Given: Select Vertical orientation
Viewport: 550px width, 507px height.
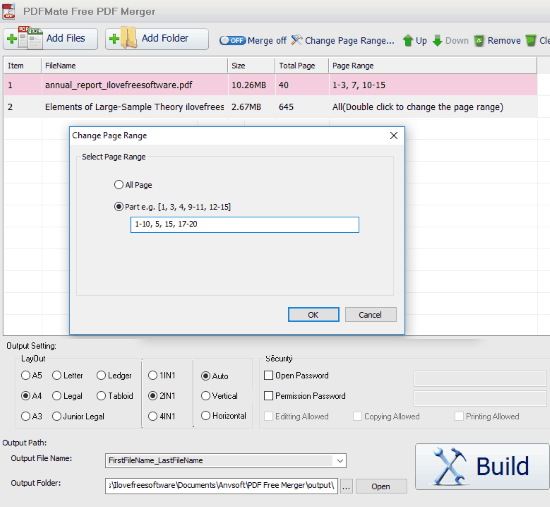Looking at the screenshot, I should pyautogui.click(x=206, y=396).
